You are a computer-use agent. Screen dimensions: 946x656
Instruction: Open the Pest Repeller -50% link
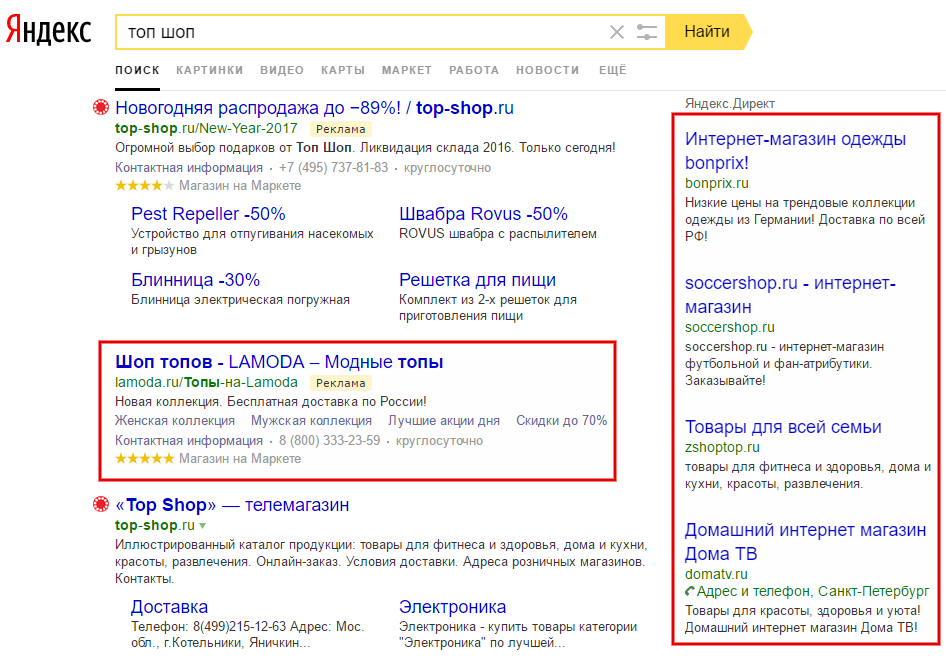208,214
